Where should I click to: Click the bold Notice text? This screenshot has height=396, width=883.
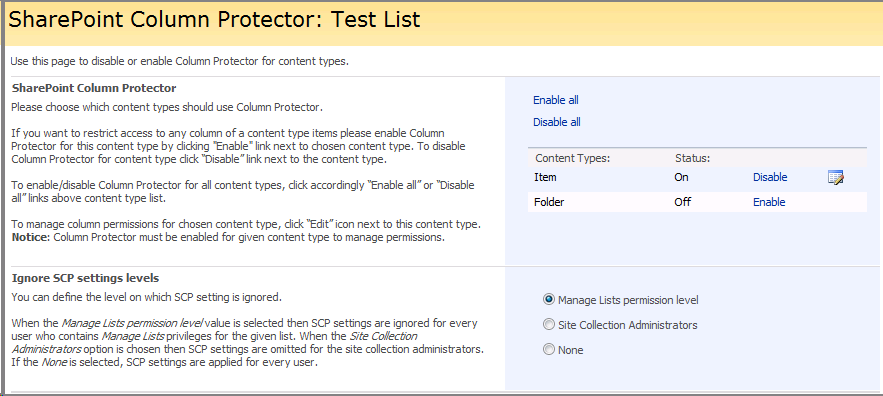point(30,237)
